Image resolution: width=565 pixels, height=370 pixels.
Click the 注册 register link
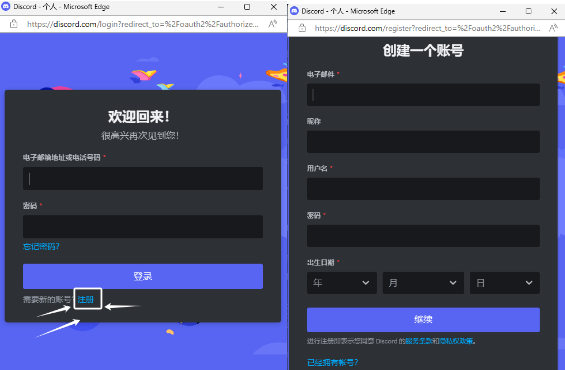point(86,299)
